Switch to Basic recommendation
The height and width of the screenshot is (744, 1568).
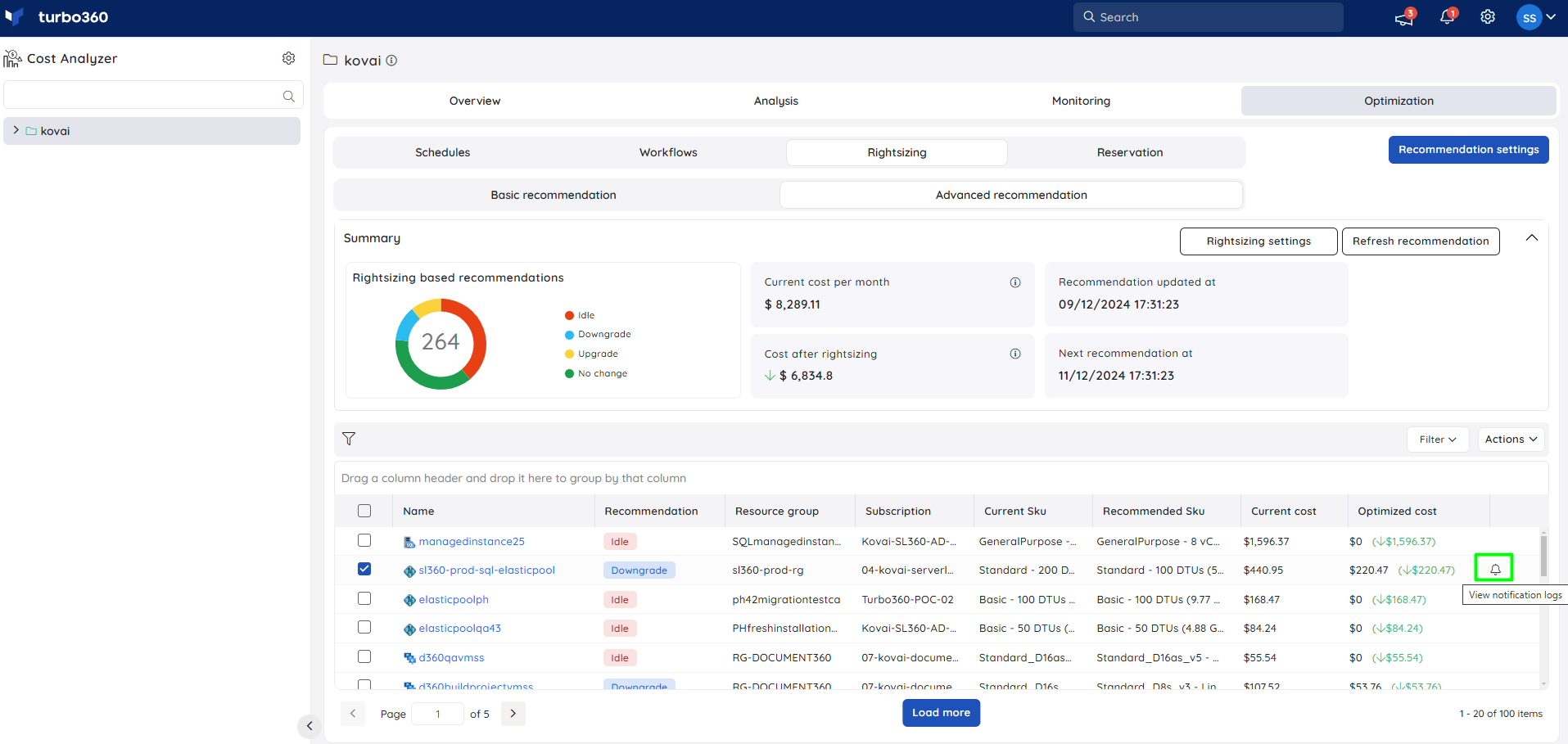(554, 195)
